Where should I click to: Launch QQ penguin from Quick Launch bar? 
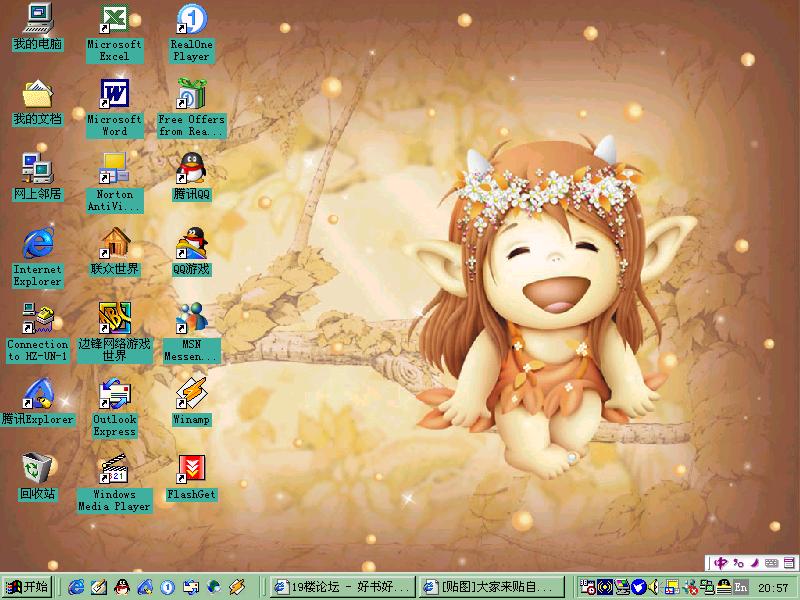(x=121, y=587)
